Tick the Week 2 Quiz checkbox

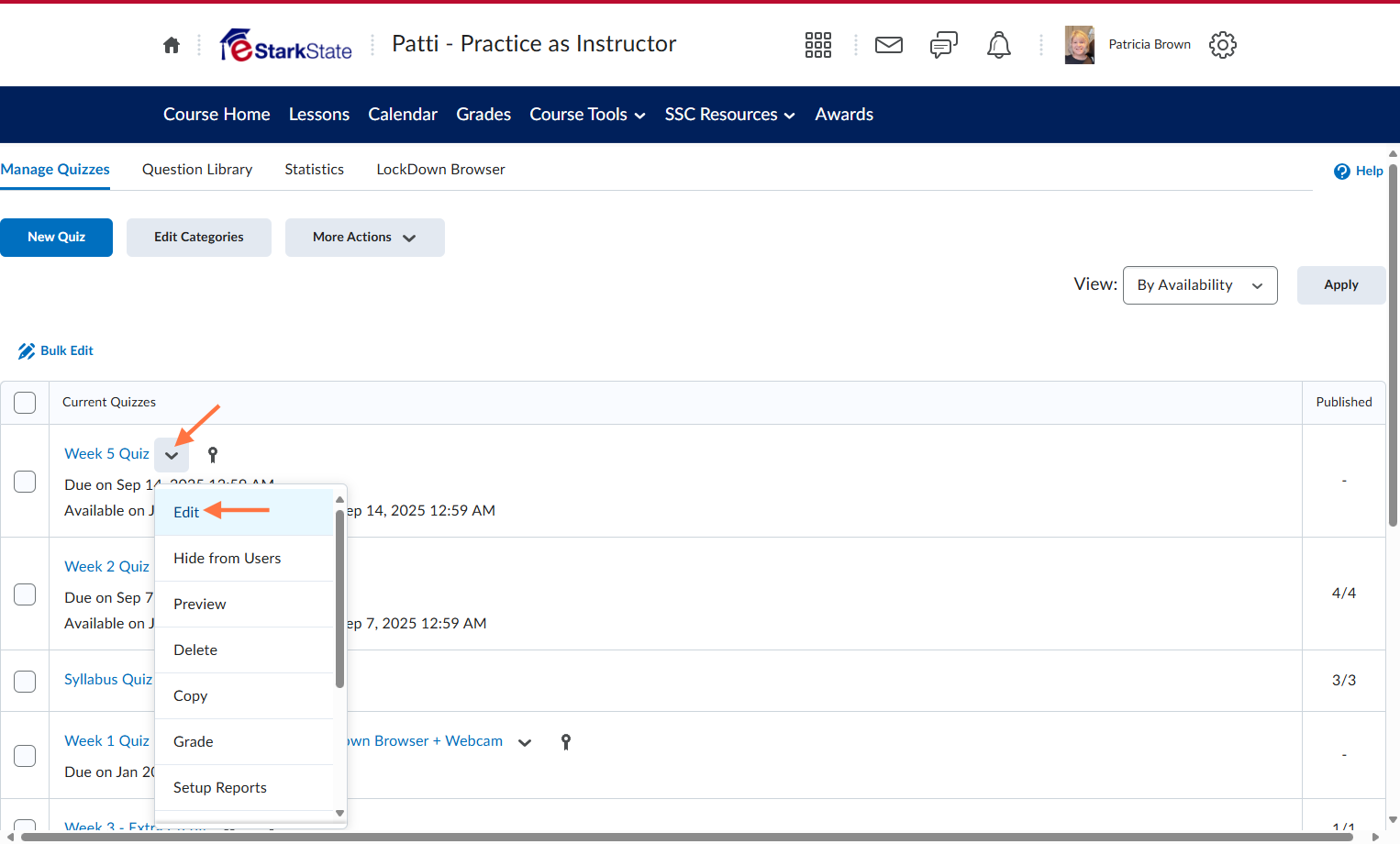point(25,594)
